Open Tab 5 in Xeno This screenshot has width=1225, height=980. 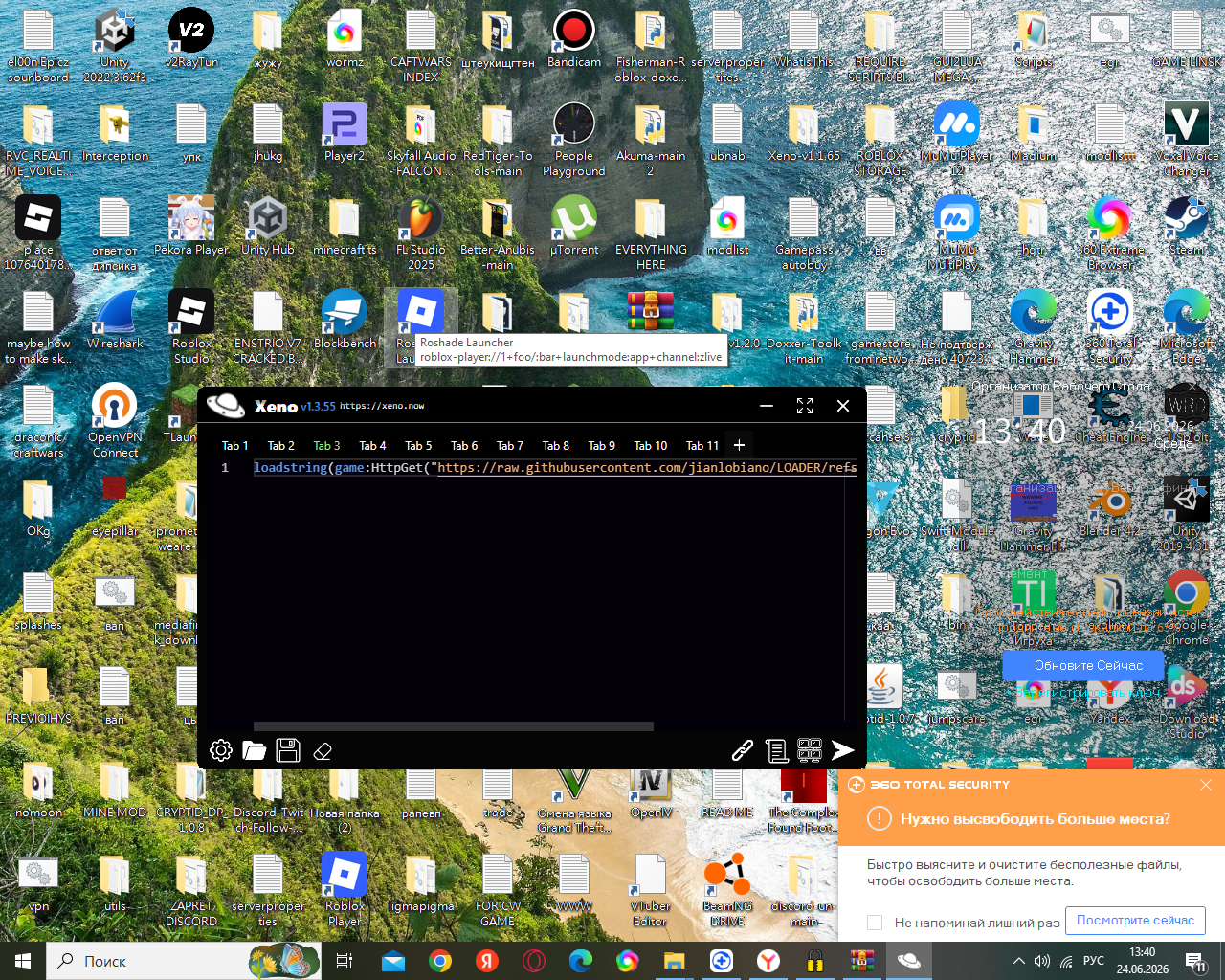pyautogui.click(x=418, y=445)
